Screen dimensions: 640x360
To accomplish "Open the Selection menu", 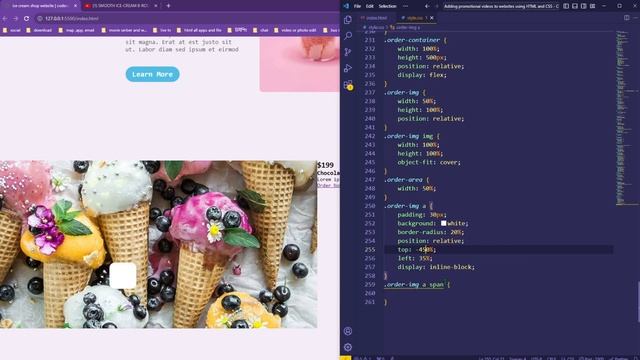I will click(x=387, y=6).
